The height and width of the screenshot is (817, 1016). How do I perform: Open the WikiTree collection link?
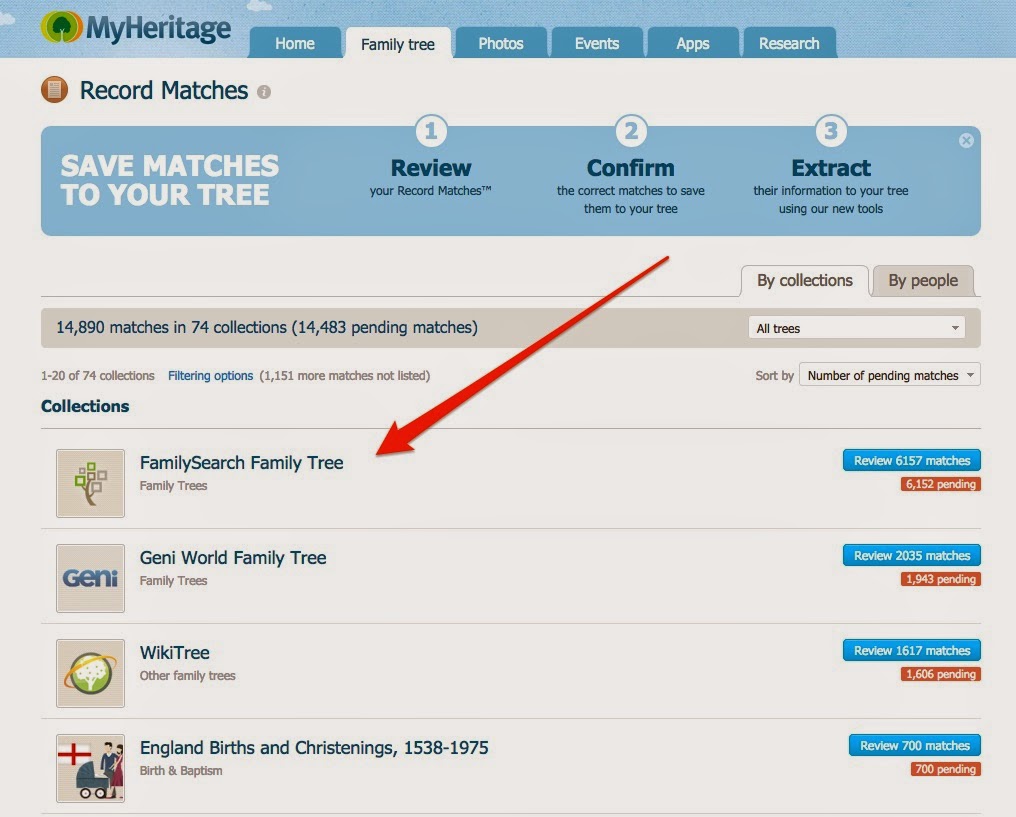click(x=175, y=652)
